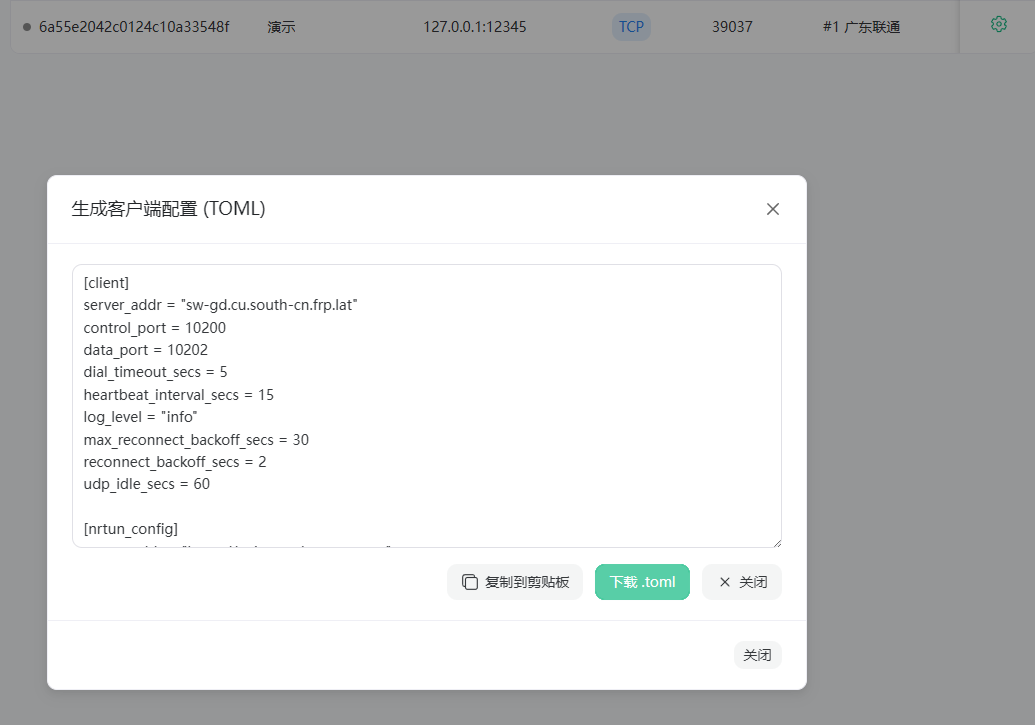Image resolution: width=1035 pixels, height=726 pixels.
Task: Click the node label #1 广东联通
Action: point(861,27)
